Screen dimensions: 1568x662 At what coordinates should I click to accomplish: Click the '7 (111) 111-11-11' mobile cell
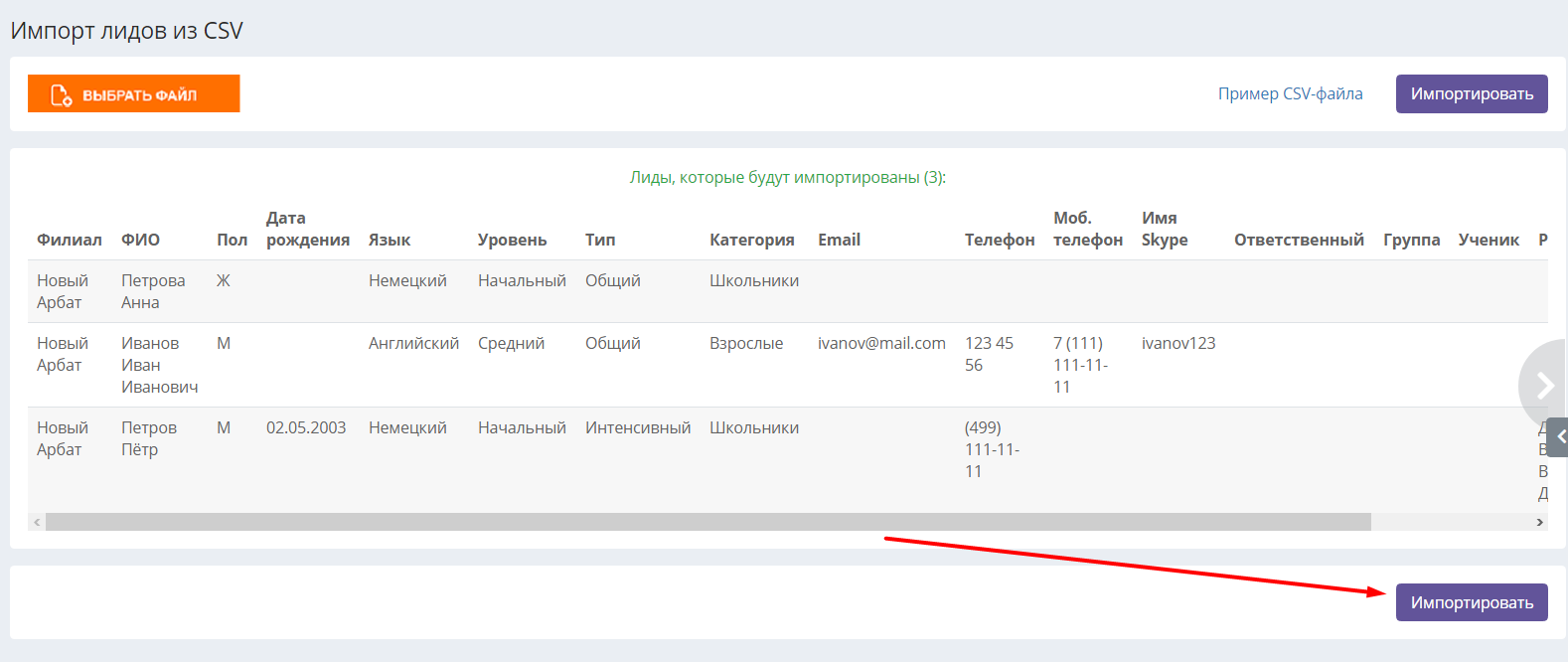click(1080, 365)
